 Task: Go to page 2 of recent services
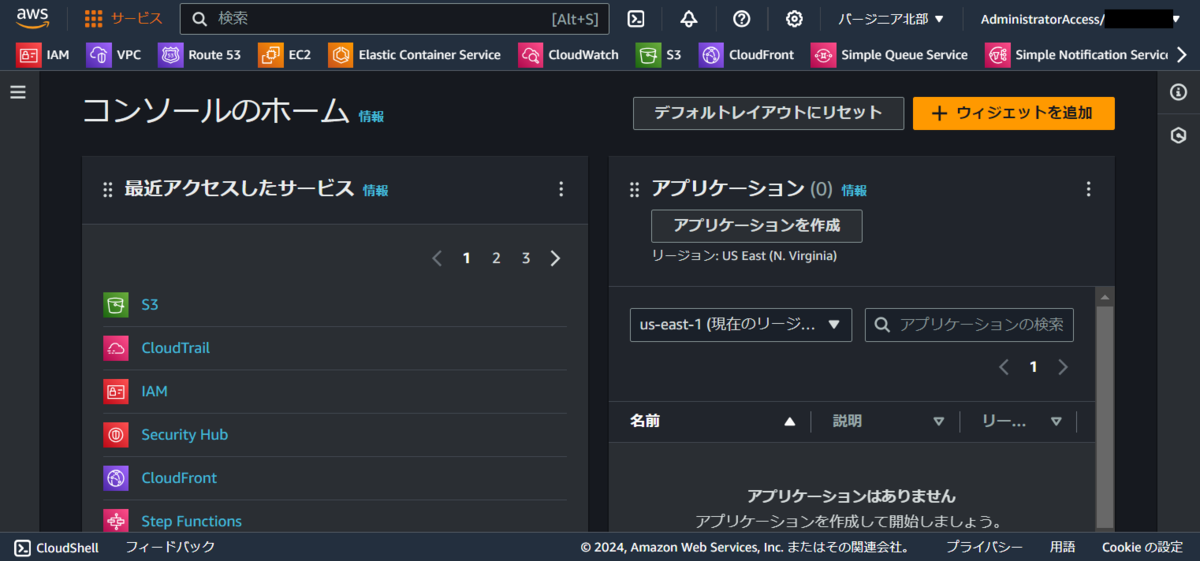(x=496, y=258)
